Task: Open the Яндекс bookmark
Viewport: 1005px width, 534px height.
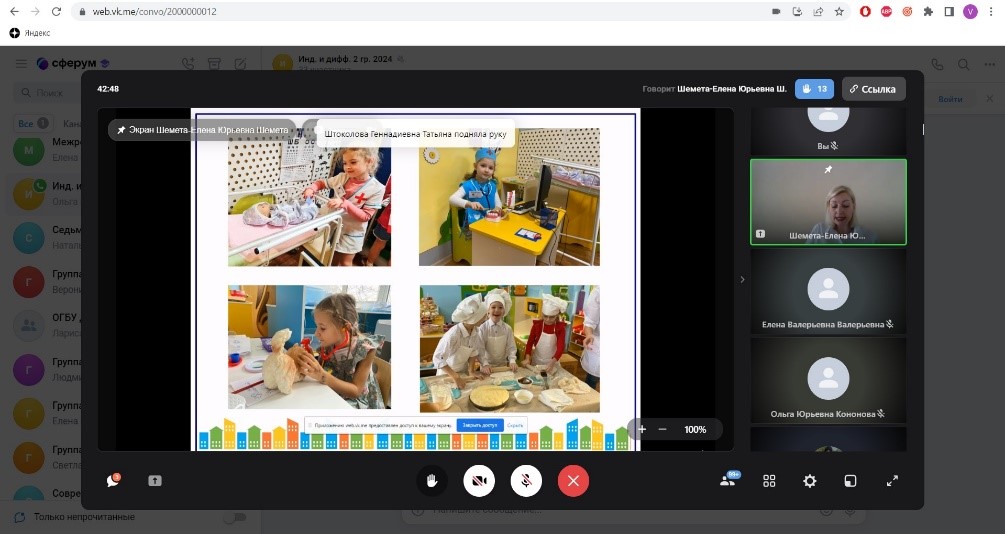Action: coord(30,33)
